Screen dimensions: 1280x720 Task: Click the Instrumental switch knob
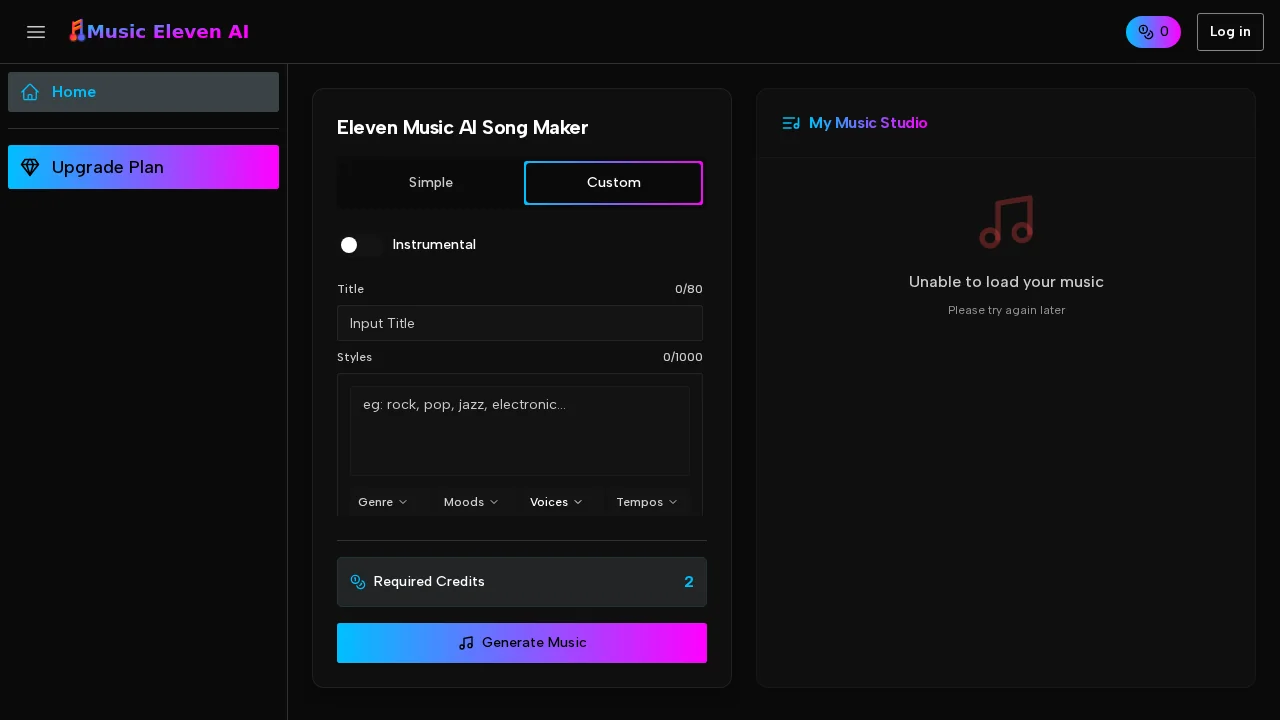tap(349, 245)
